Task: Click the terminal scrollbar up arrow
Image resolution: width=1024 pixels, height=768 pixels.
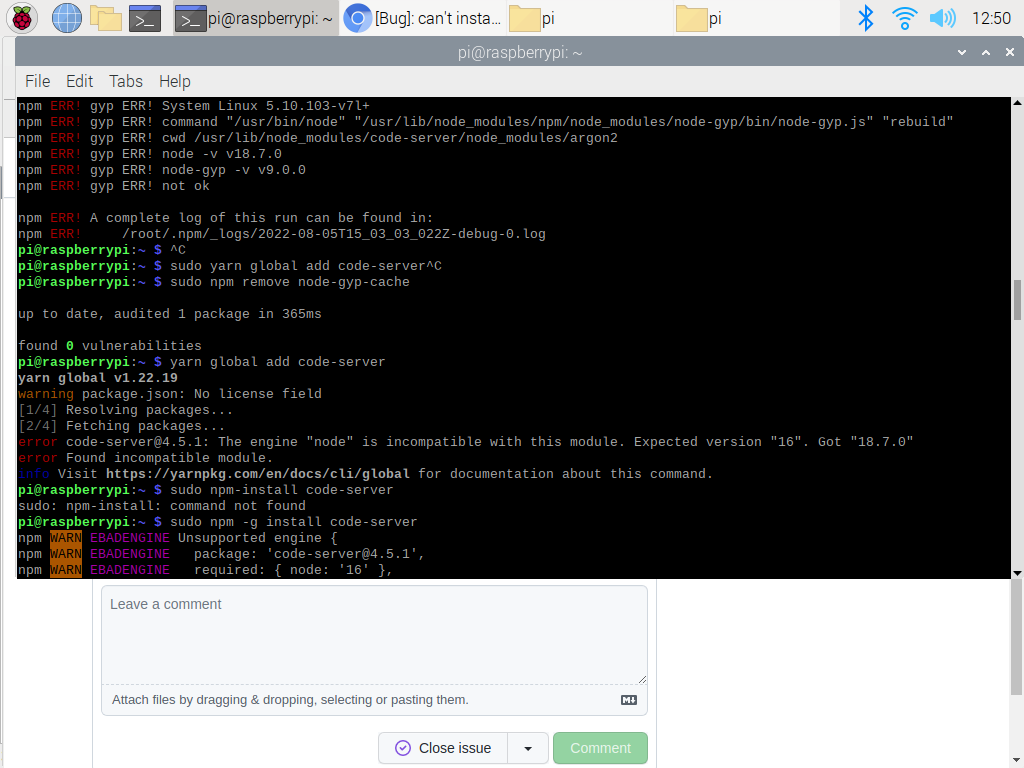Action: (x=1017, y=103)
